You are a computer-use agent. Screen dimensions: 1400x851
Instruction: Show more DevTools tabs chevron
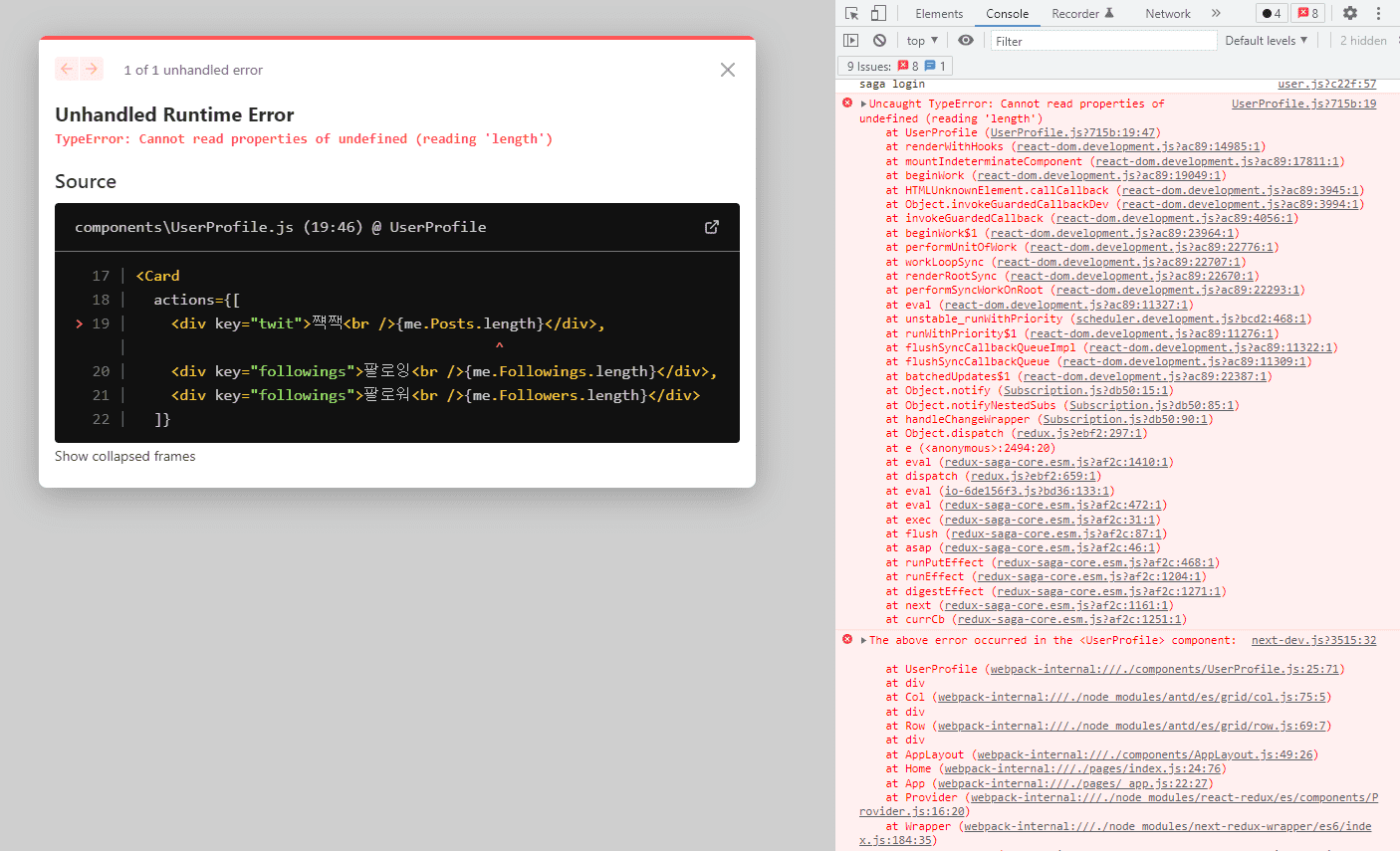(x=1216, y=13)
